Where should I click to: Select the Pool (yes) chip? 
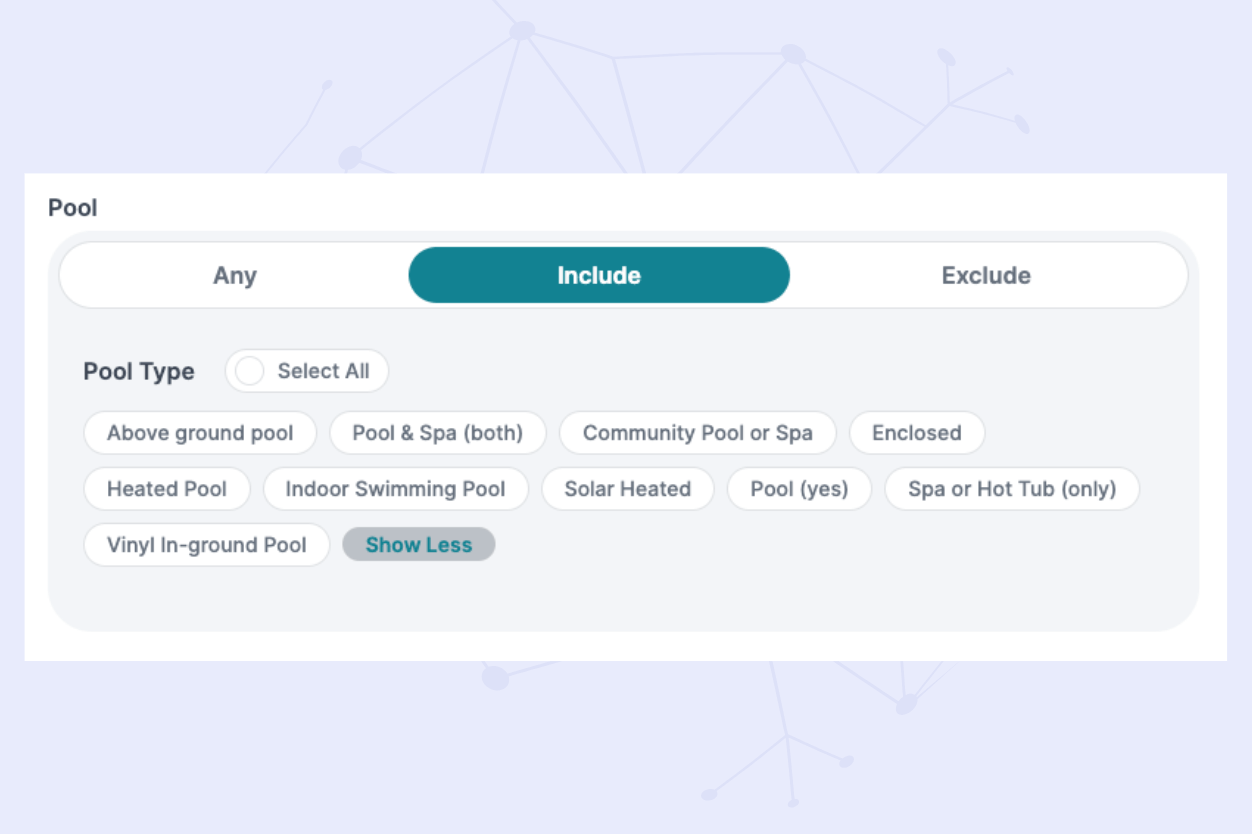799,489
